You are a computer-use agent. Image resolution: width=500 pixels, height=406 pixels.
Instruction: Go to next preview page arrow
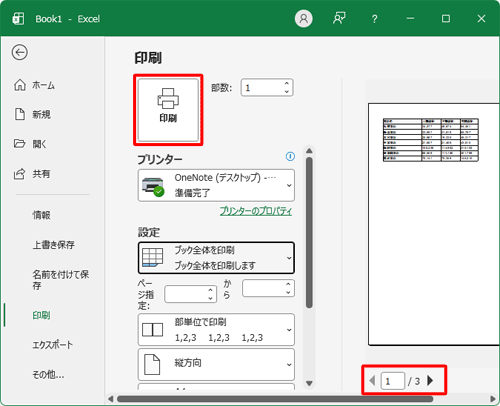(430, 380)
